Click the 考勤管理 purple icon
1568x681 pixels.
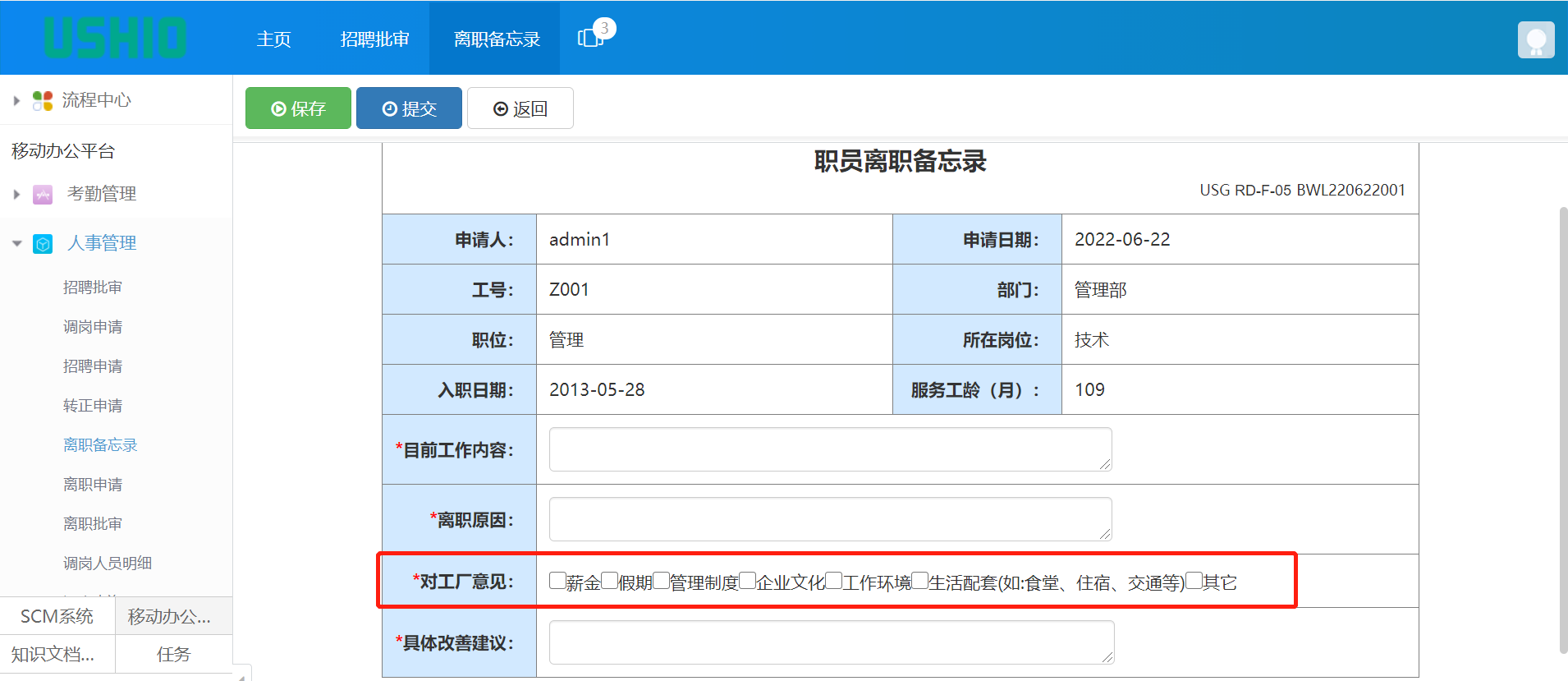[43, 195]
